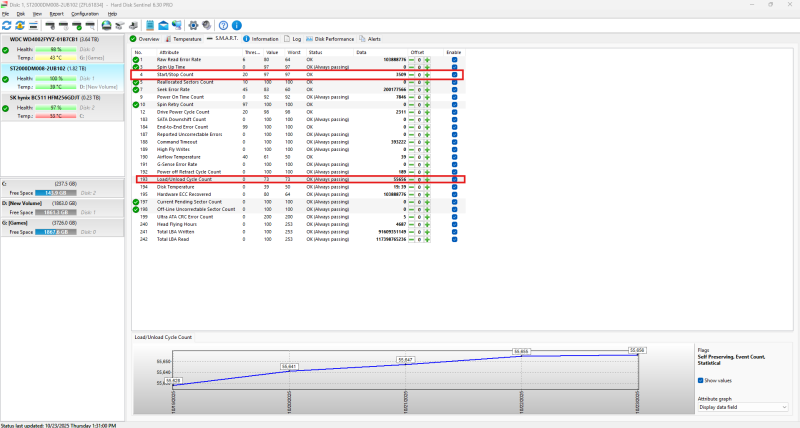
Task: Open the Attribute graph dropdown
Action: tap(743, 407)
